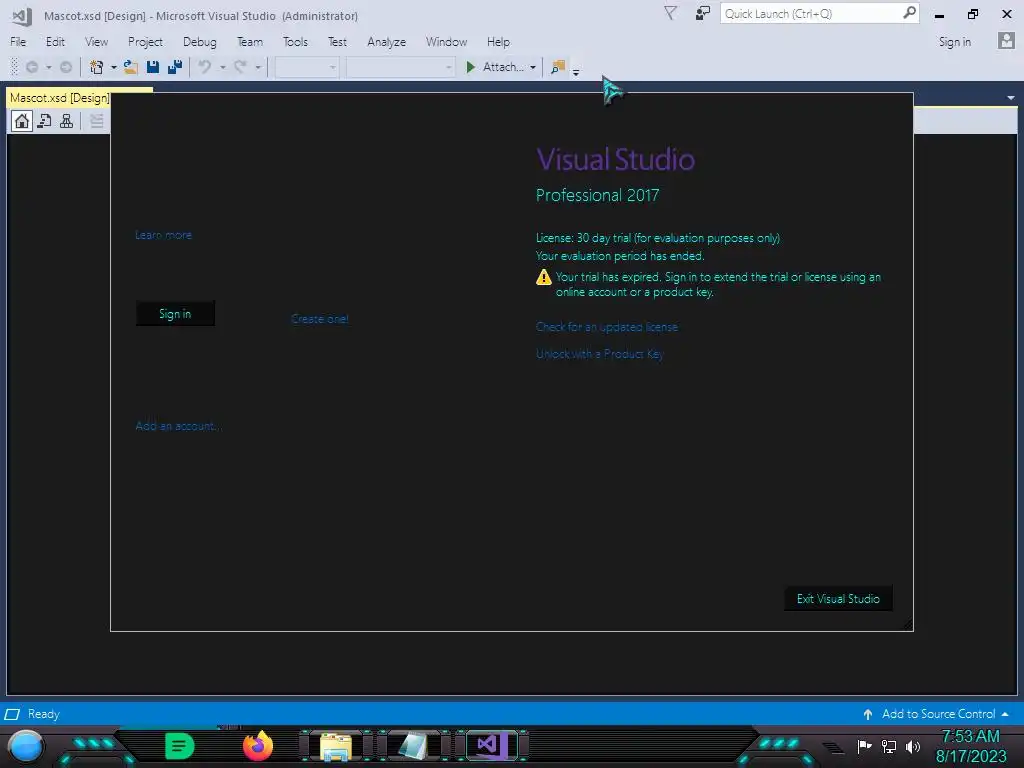The height and width of the screenshot is (768, 1024).
Task: Click the Quick Launch magnifier icon
Action: (x=909, y=13)
